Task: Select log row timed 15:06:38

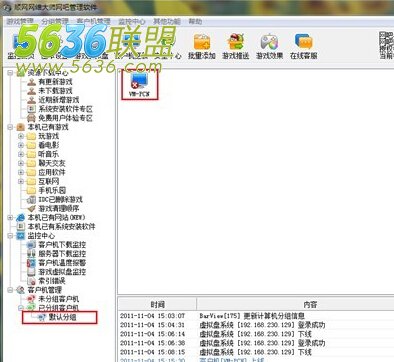Action: click(256, 343)
